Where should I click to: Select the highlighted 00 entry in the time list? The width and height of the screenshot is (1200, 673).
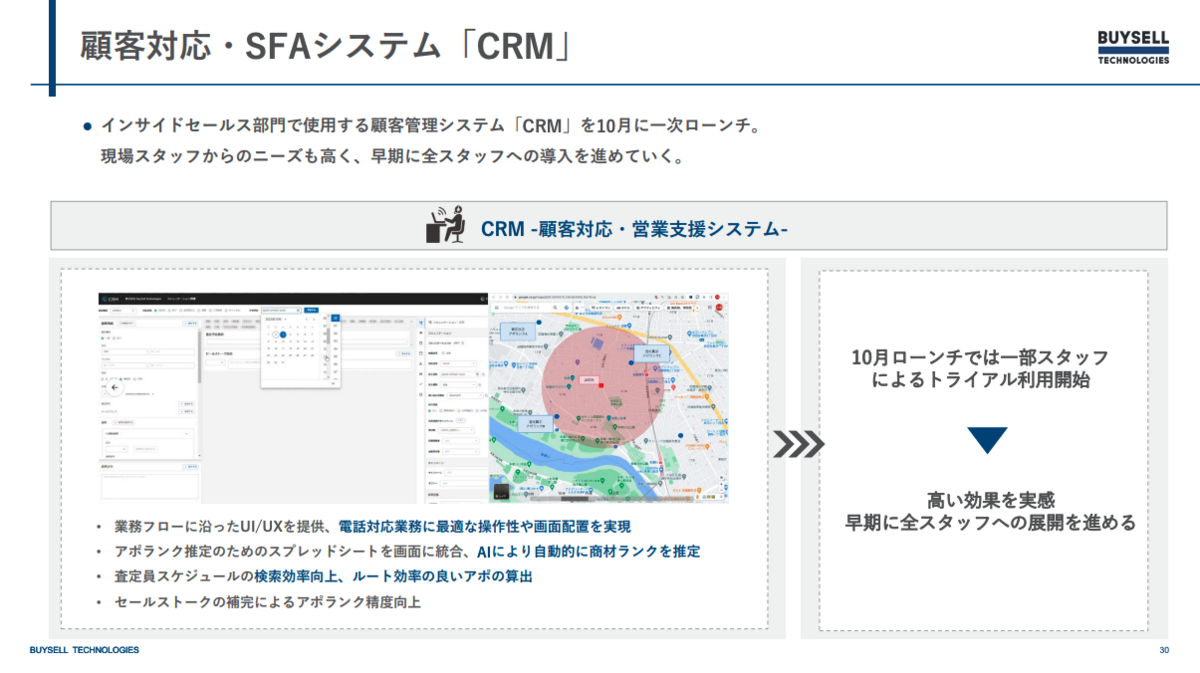335,318
